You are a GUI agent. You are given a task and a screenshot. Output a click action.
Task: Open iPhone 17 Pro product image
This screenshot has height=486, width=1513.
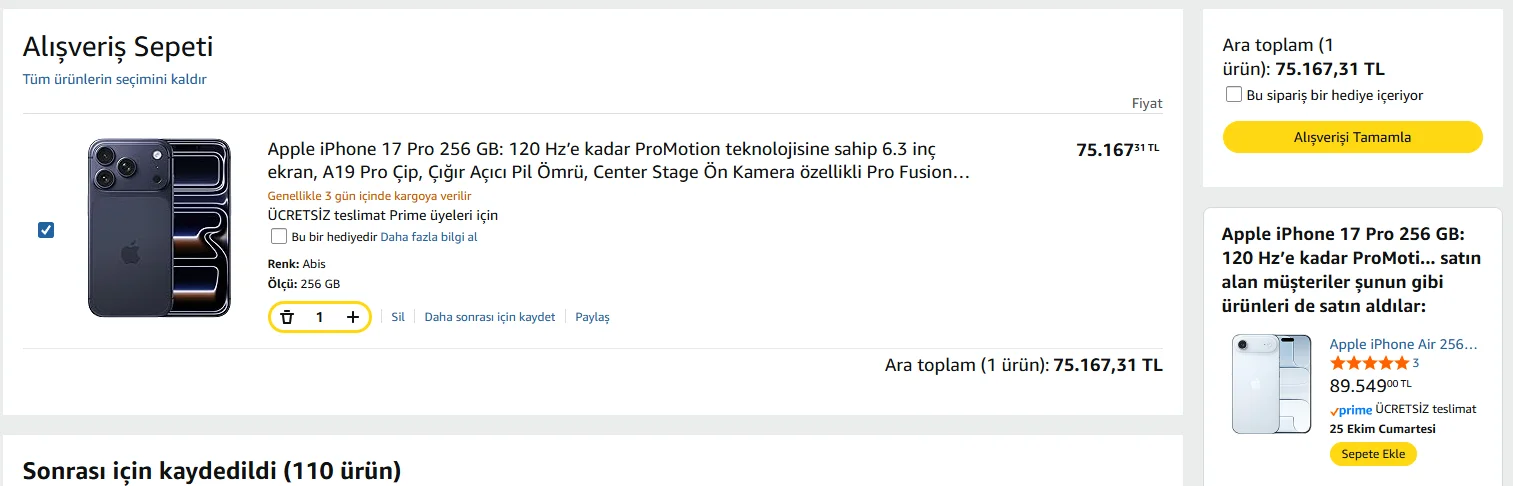[x=160, y=228]
